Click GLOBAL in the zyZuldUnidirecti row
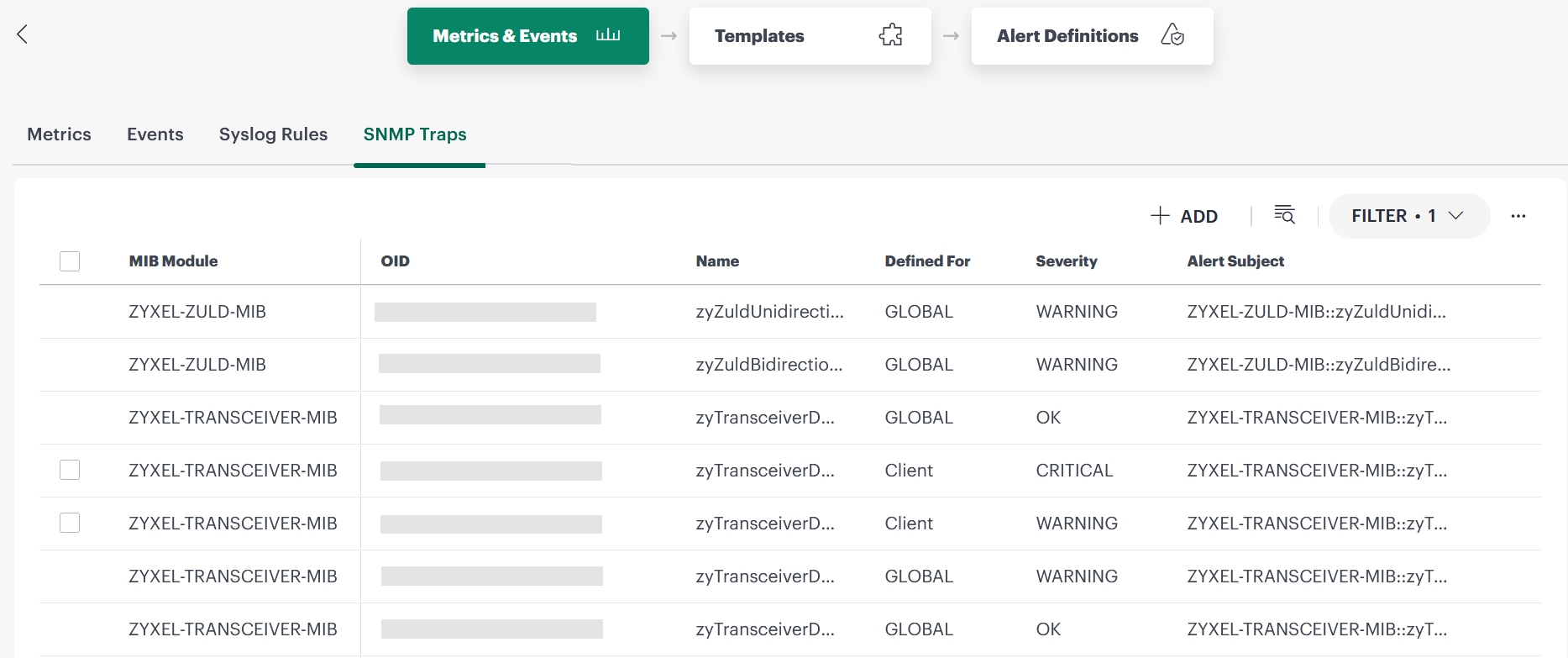Image resolution: width=1568 pixels, height=658 pixels. (919, 312)
